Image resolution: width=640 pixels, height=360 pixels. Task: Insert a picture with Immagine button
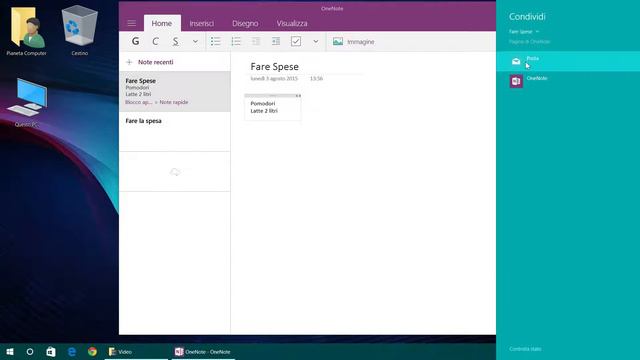coord(353,42)
